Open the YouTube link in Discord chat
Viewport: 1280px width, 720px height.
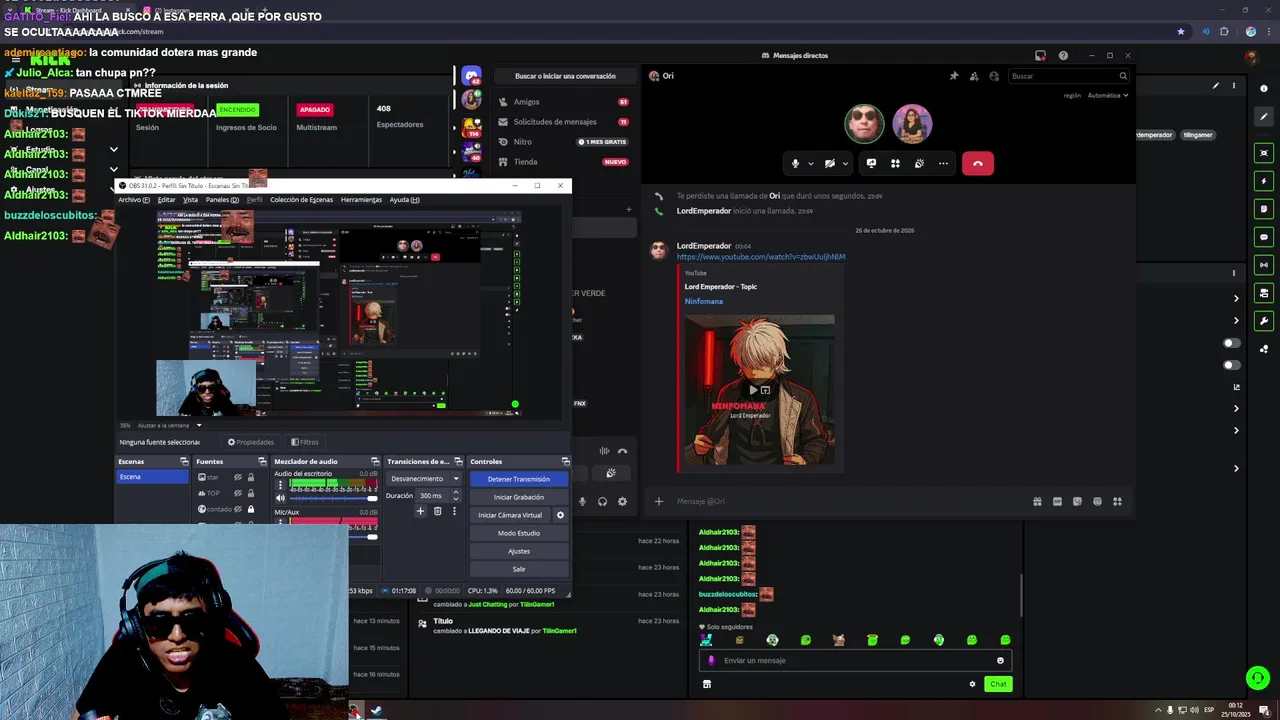761,257
